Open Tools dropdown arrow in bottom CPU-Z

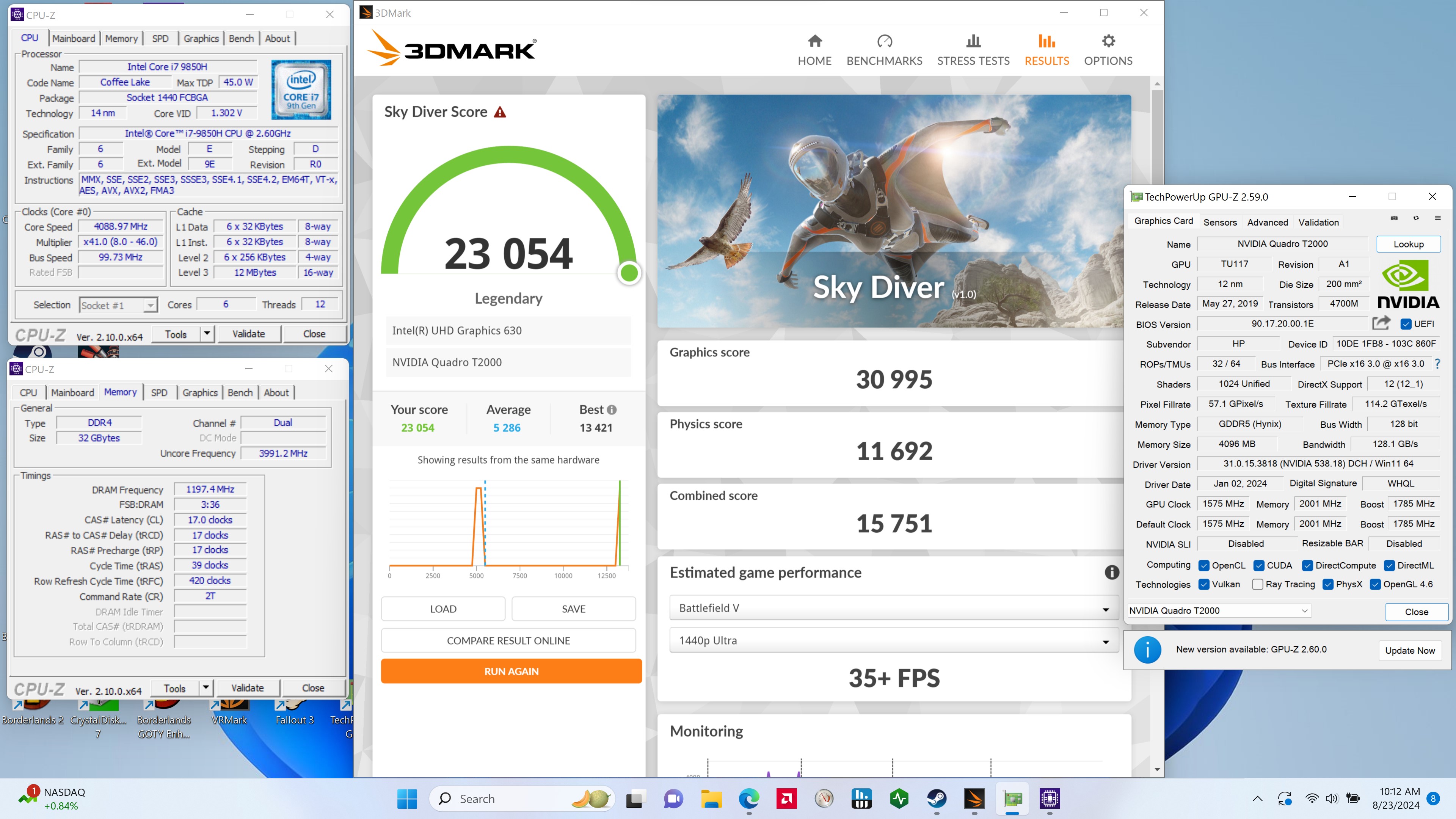click(206, 687)
